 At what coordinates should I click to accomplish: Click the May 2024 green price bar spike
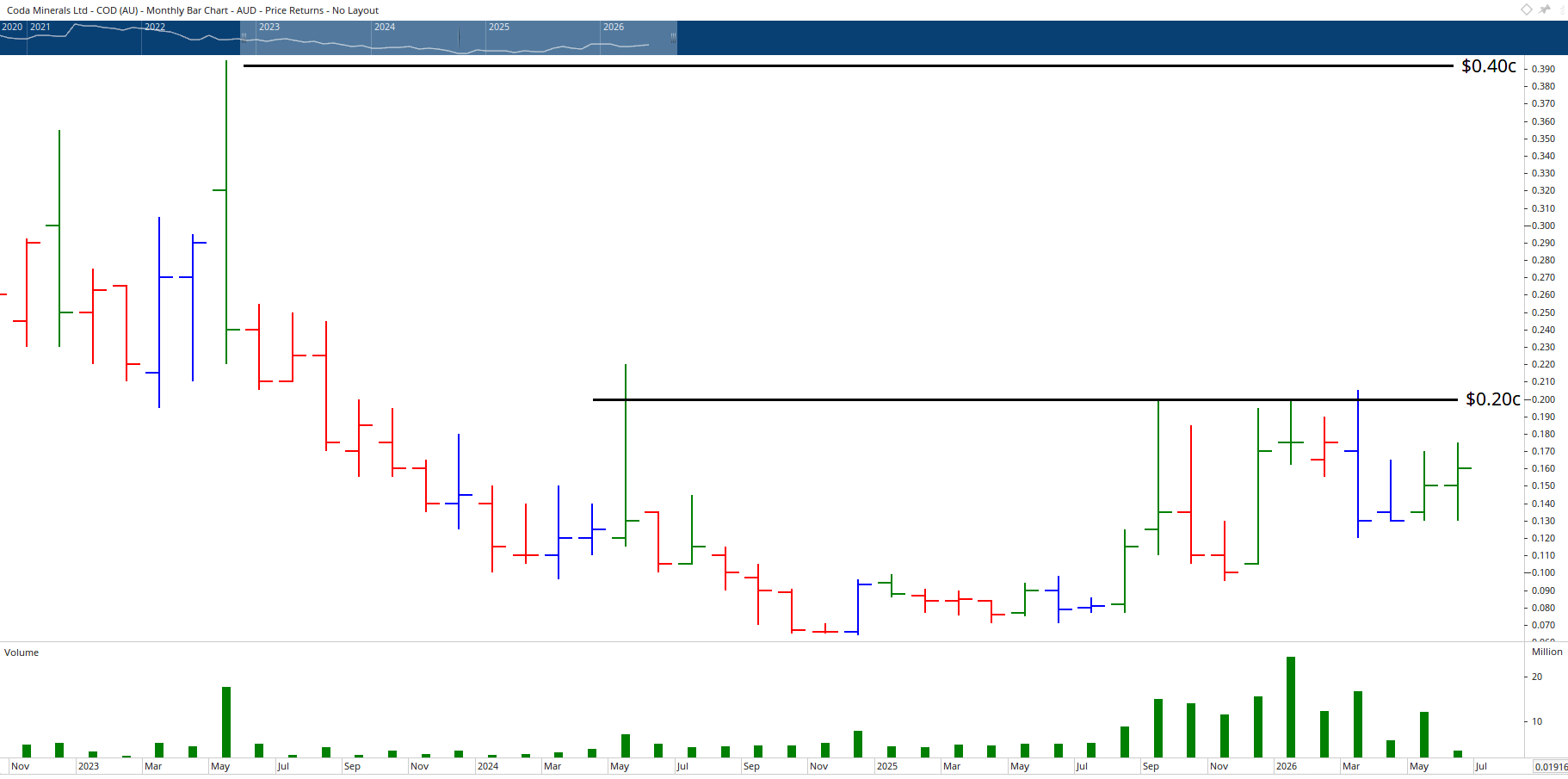[626, 455]
